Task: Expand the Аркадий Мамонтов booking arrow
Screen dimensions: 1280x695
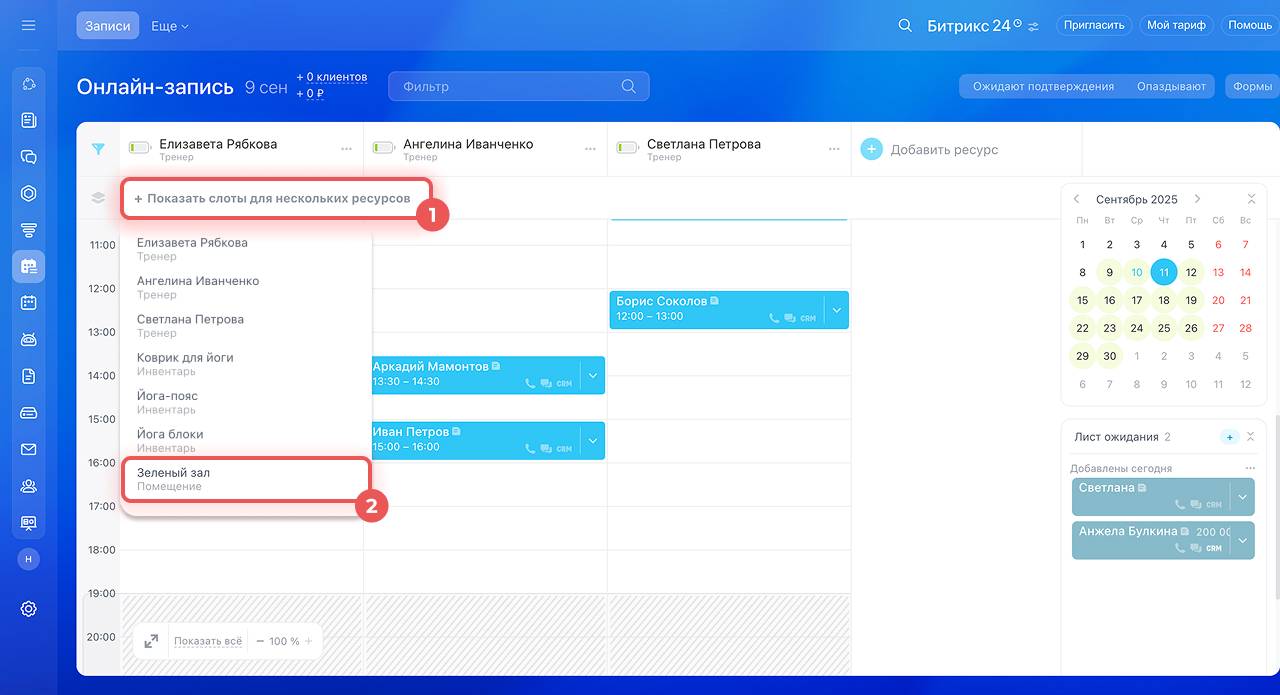Action: (x=593, y=375)
